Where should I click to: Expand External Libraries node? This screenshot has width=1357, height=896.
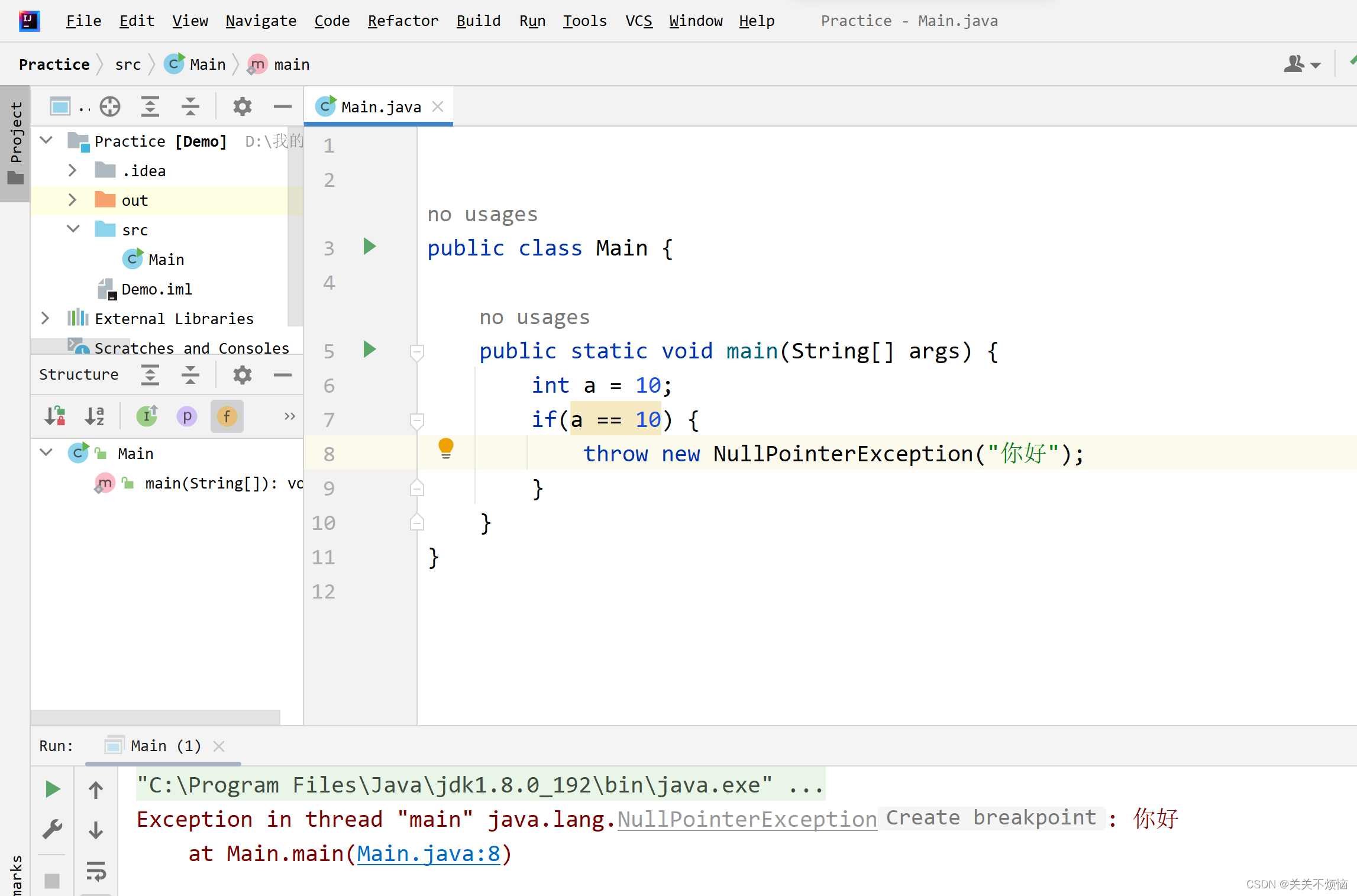click(46, 318)
